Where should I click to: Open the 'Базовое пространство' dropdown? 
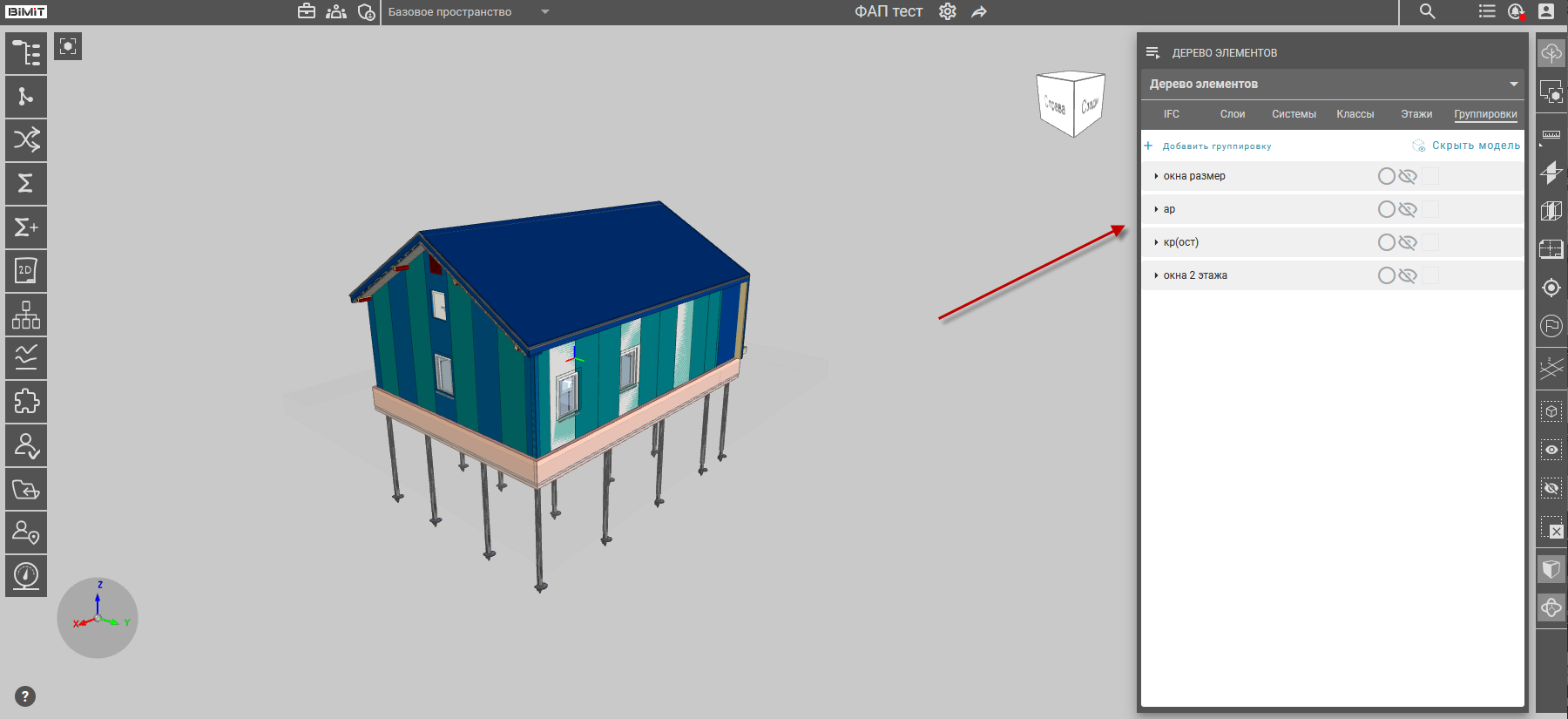pos(545,11)
